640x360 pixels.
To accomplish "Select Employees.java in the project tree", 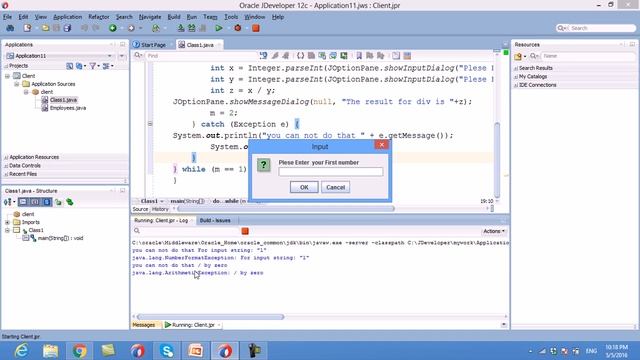I will tap(68, 108).
